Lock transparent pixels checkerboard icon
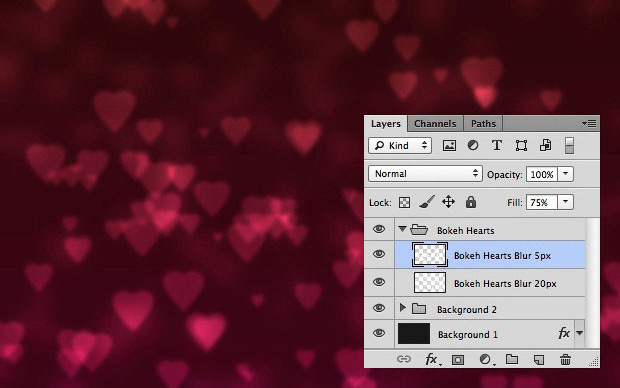Screen dimensions: 620x388 (x=404, y=203)
